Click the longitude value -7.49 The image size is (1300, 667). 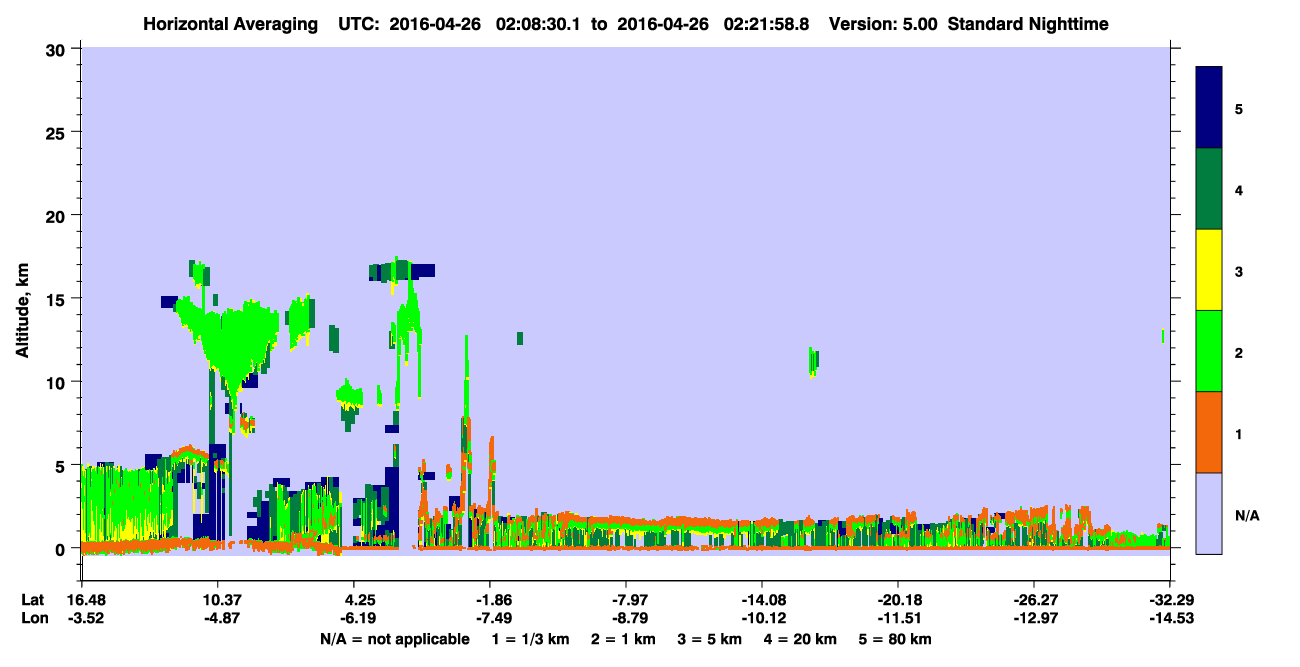(x=488, y=618)
